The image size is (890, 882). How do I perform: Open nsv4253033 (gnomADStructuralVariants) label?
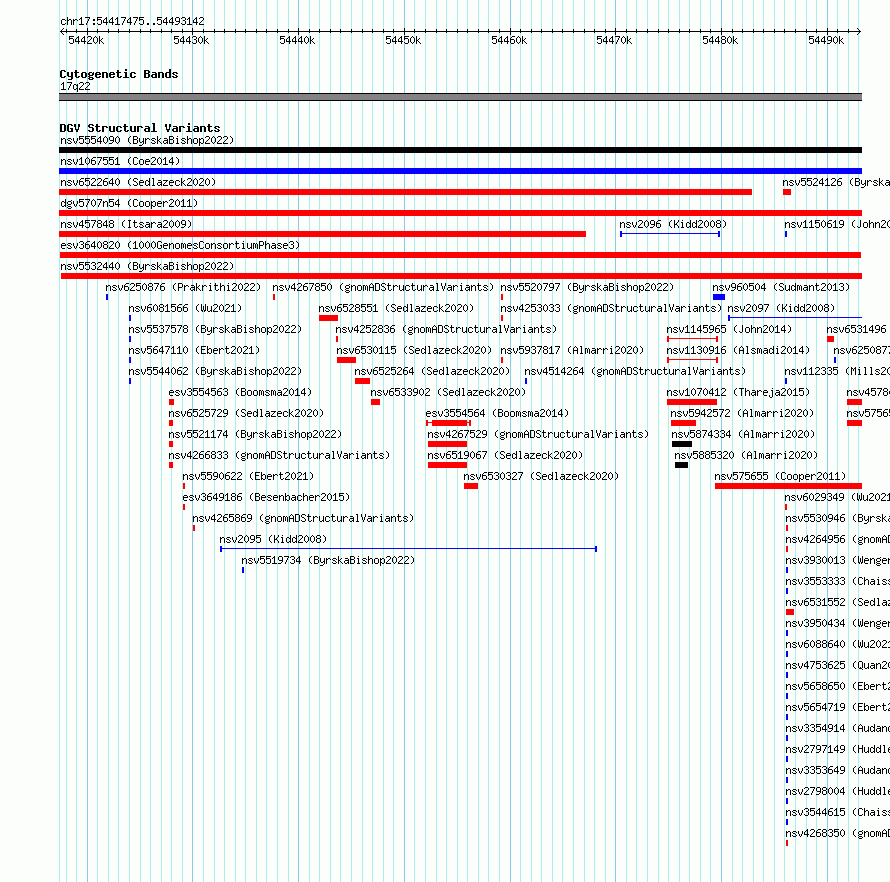pyautogui.click(x=611, y=308)
